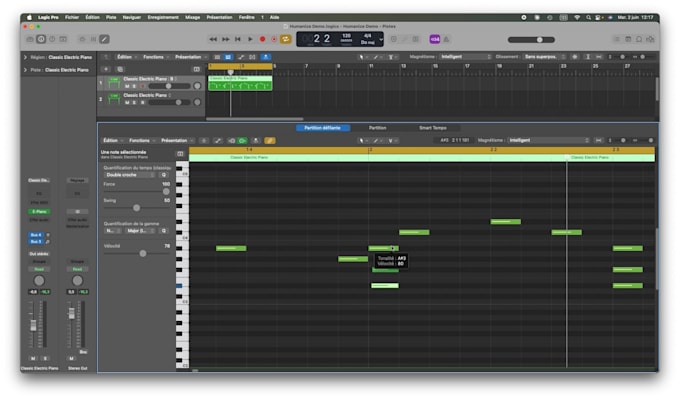Viewport: 680px width, 400px height.
Task: Open Tracks area Présentation menu
Action: [190, 57]
